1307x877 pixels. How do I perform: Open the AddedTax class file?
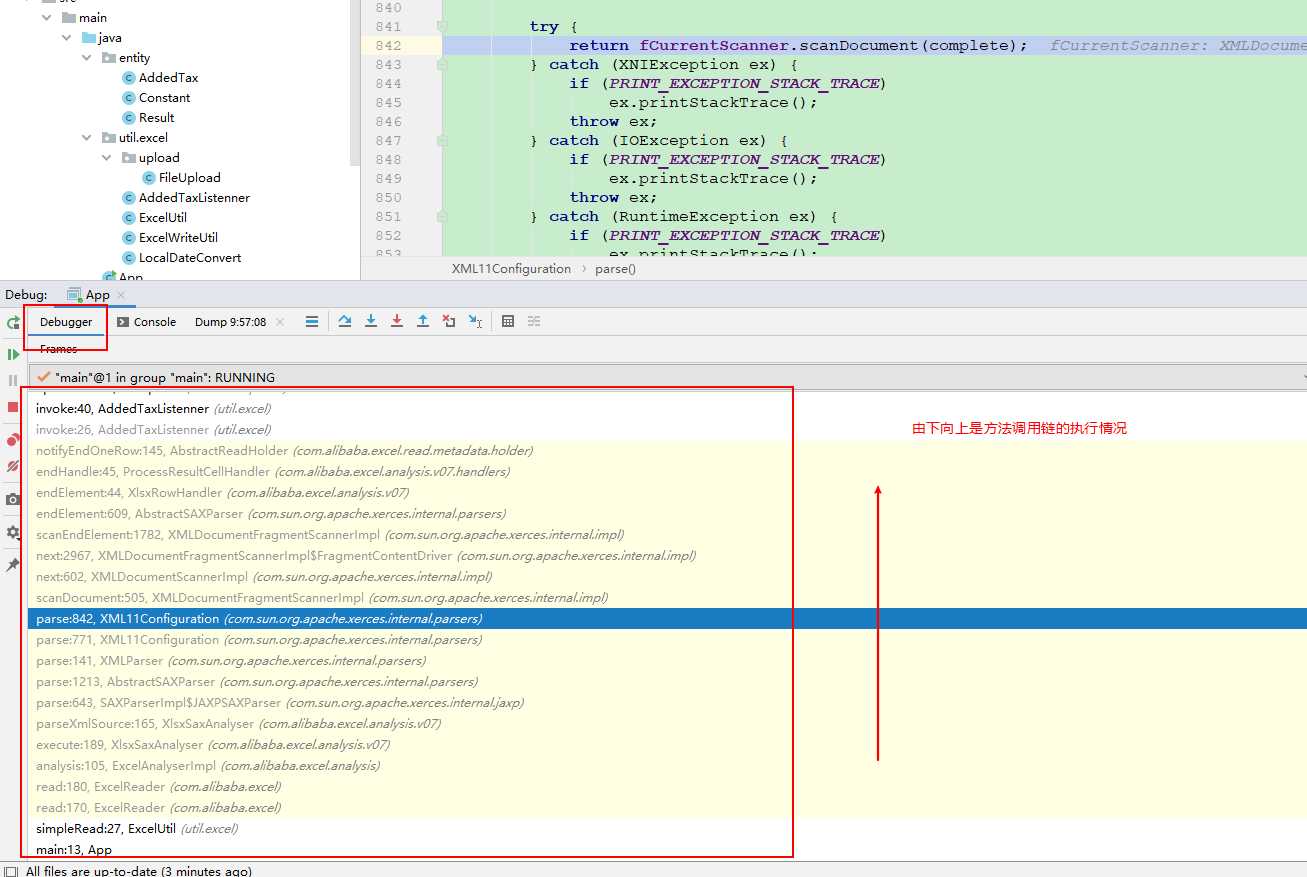point(160,78)
